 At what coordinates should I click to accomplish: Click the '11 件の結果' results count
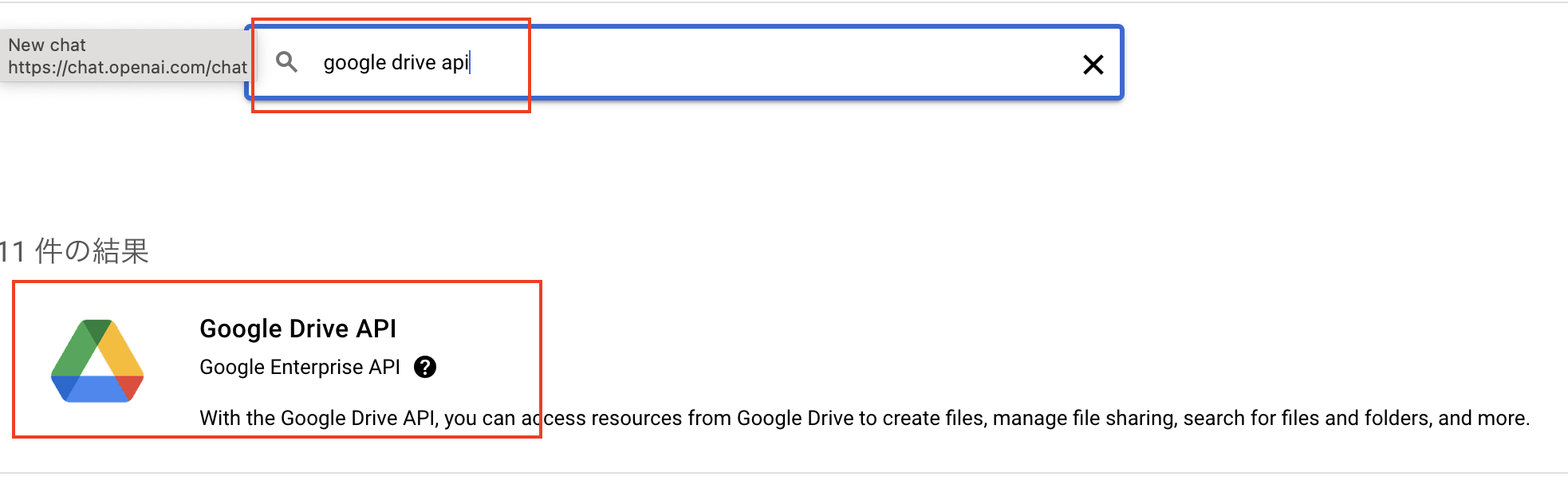click(74, 251)
